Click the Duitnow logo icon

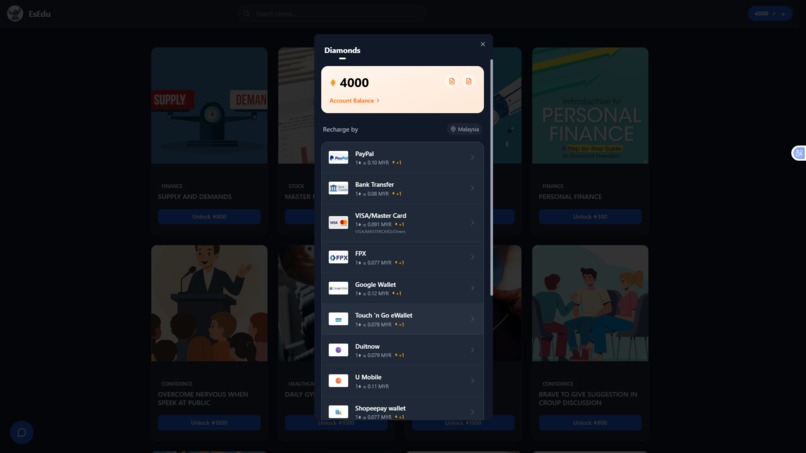point(338,350)
